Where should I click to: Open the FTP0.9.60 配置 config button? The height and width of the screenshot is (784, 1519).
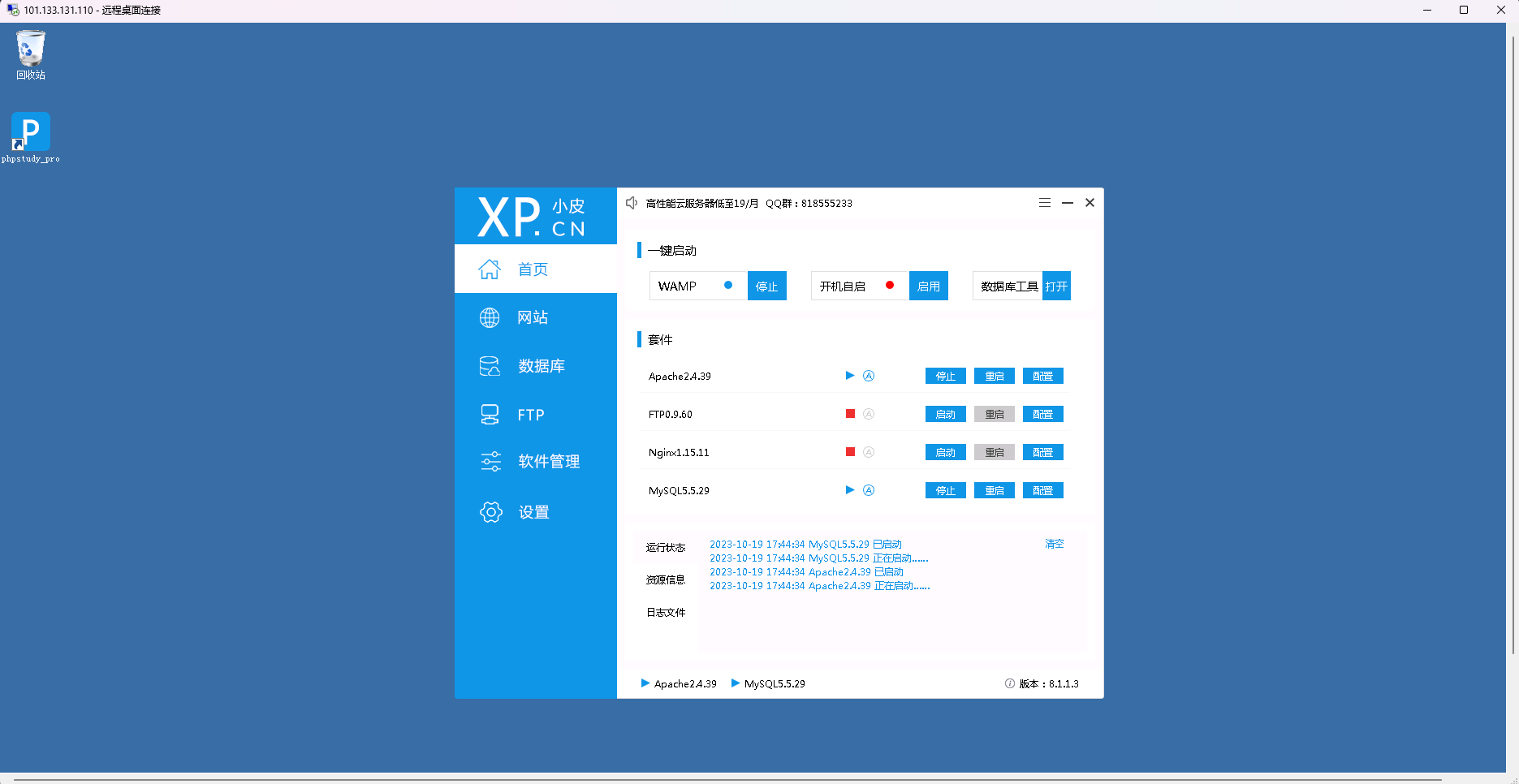point(1043,414)
